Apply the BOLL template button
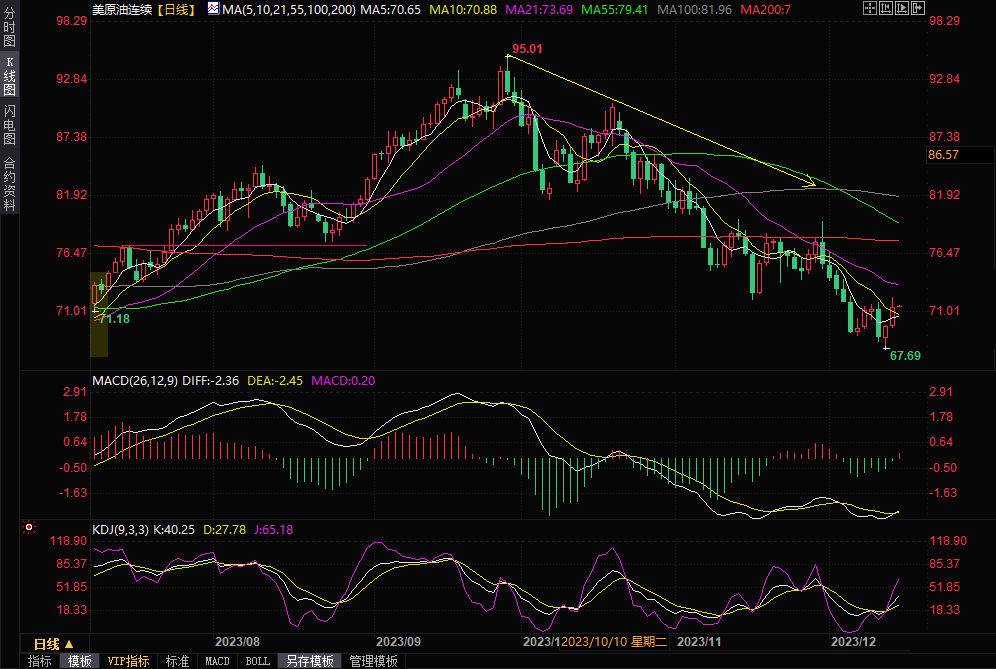 coord(257,661)
